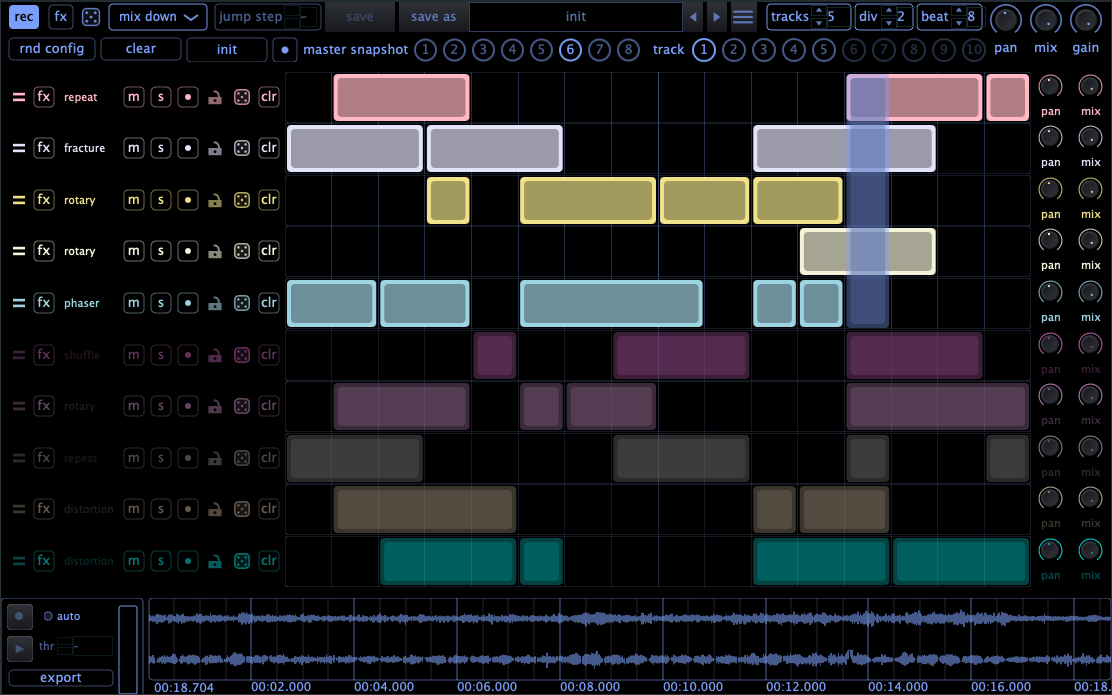
Task: Decrease the beat value stepper
Action: pyautogui.click(x=958, y=23)
